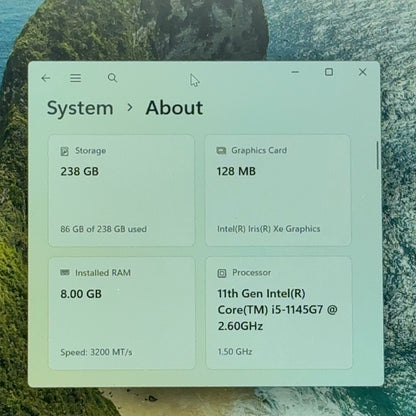Minimize the Settings window
The height and width of the screenshot is (416, 416).
(295, 72)
